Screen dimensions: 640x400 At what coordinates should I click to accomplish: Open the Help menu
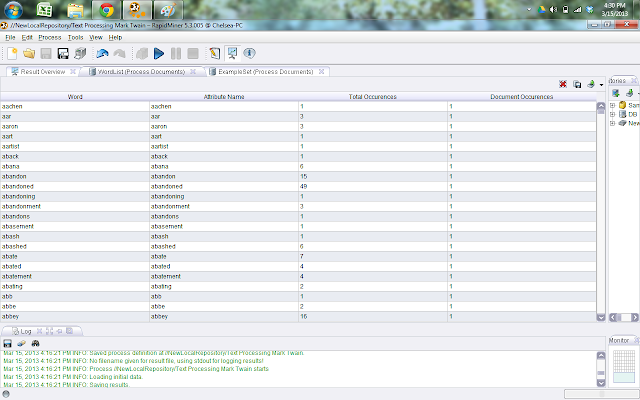115,38
